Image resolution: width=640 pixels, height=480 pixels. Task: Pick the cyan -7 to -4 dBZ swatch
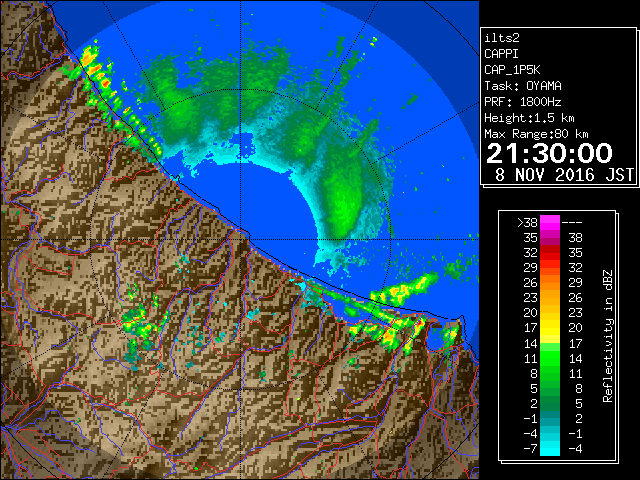tap(550, 448)
